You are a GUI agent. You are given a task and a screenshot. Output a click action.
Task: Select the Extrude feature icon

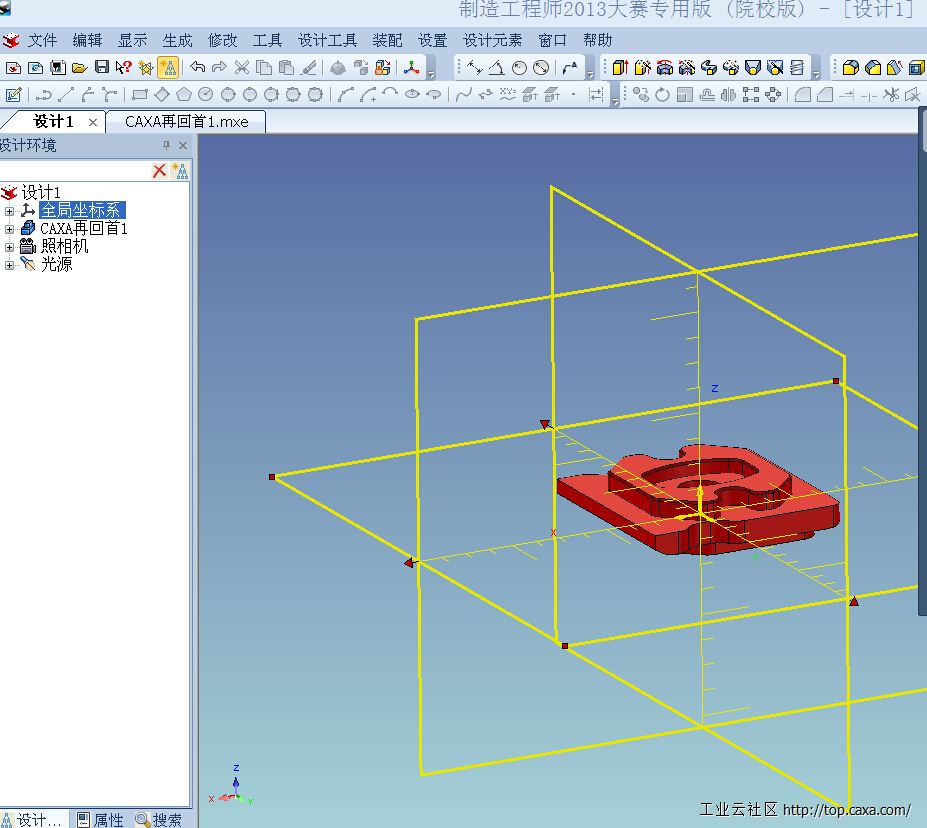[619, 67]
